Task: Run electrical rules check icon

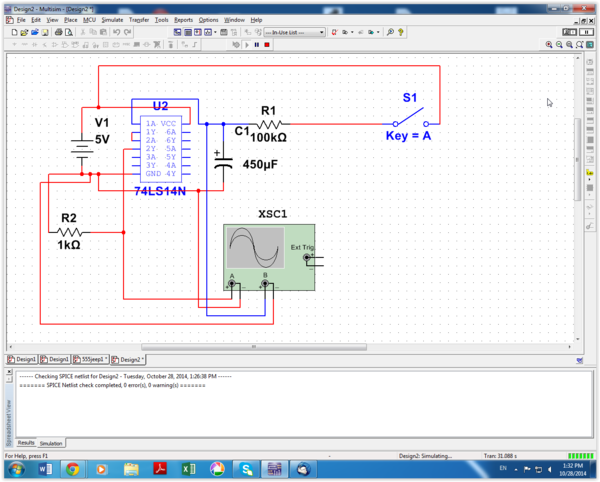Action: tap(334, 32)
